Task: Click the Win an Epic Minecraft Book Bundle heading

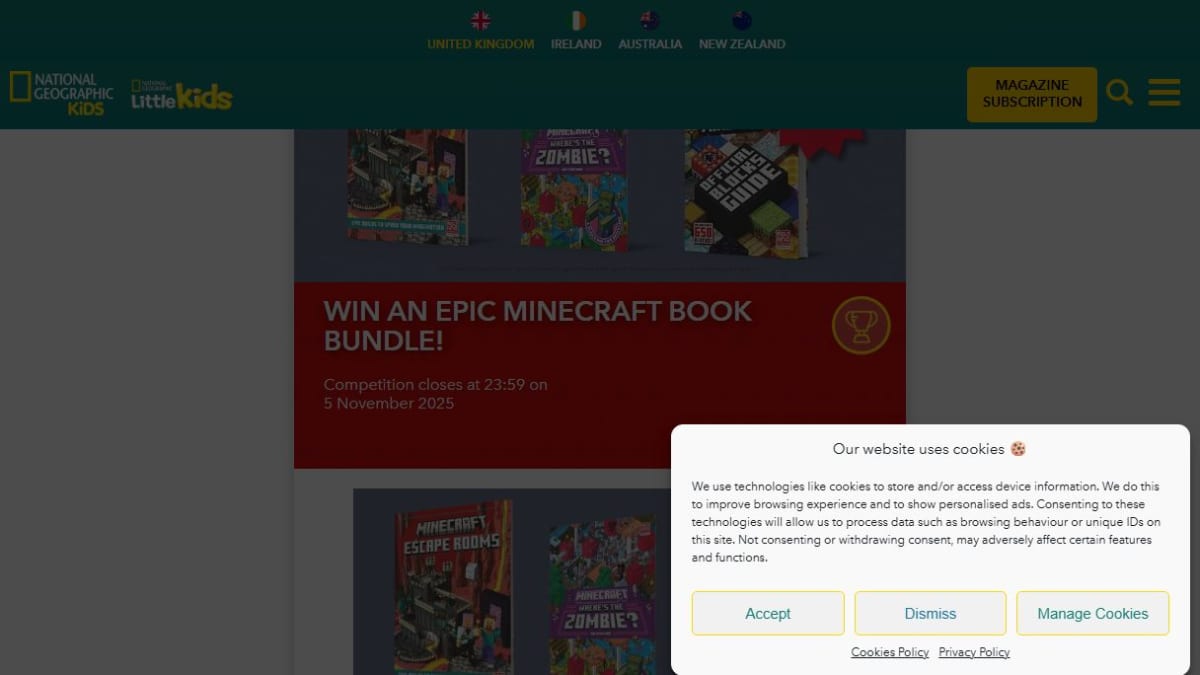Action: 538,325
